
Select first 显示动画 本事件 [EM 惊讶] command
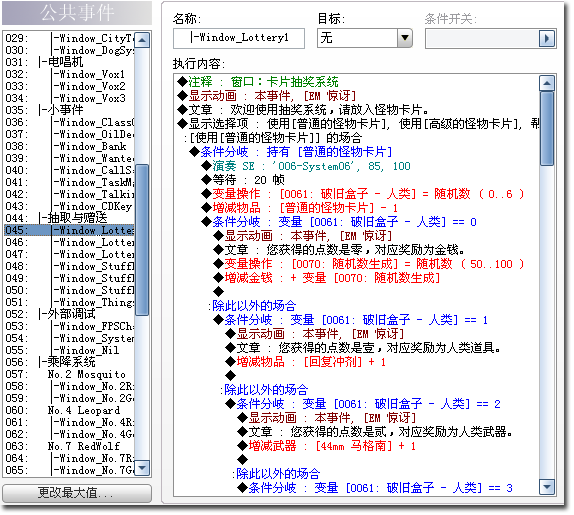point(266,96)
